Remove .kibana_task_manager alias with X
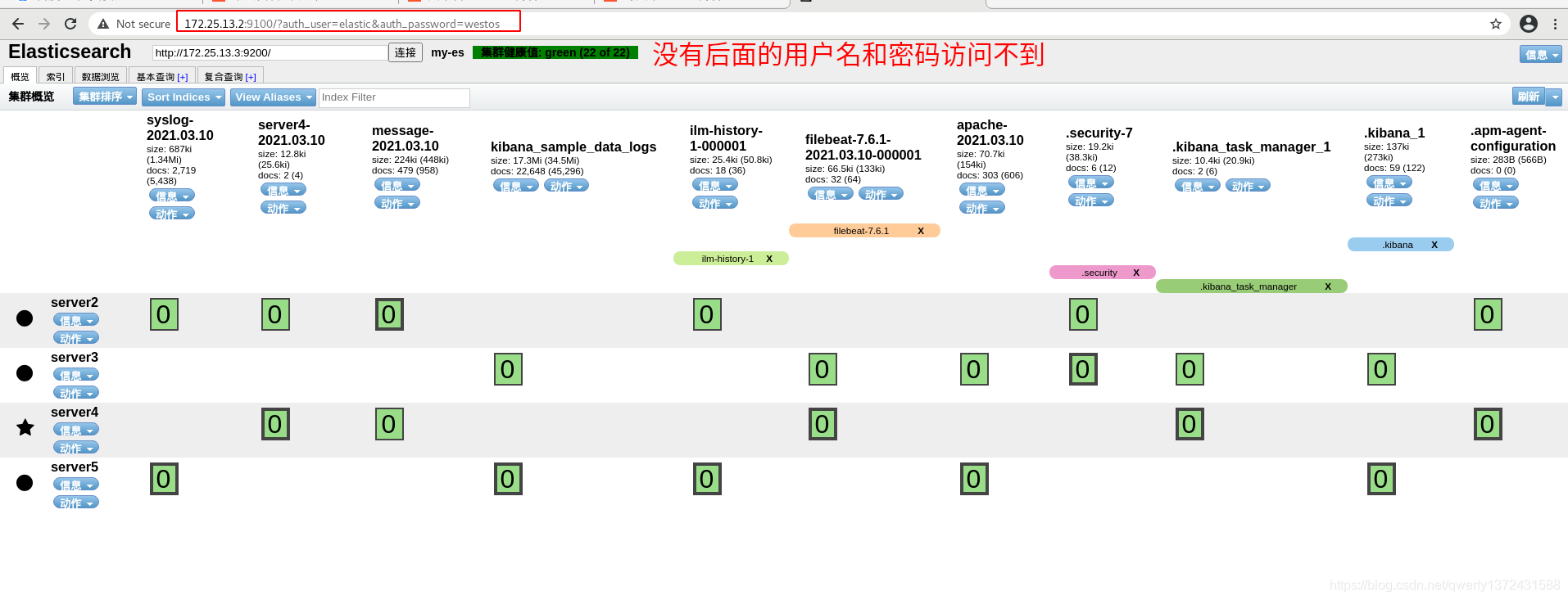Viewport: 1568px width, 600px height. (1328, 286)
